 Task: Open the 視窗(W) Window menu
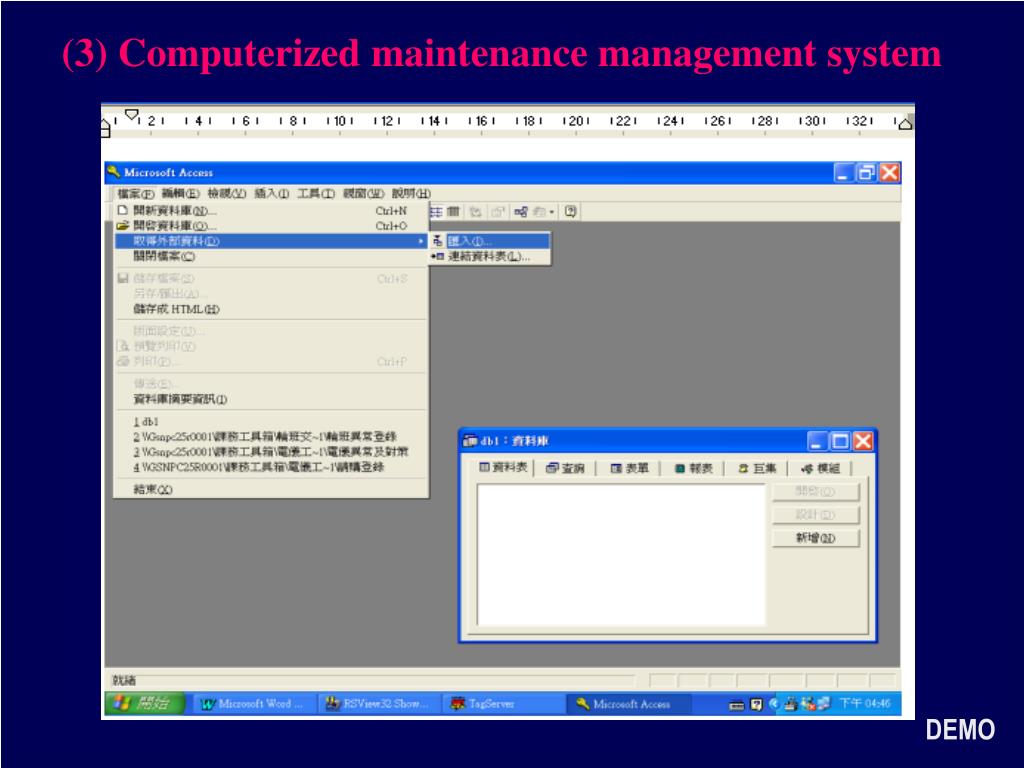[x=363, y=193]
